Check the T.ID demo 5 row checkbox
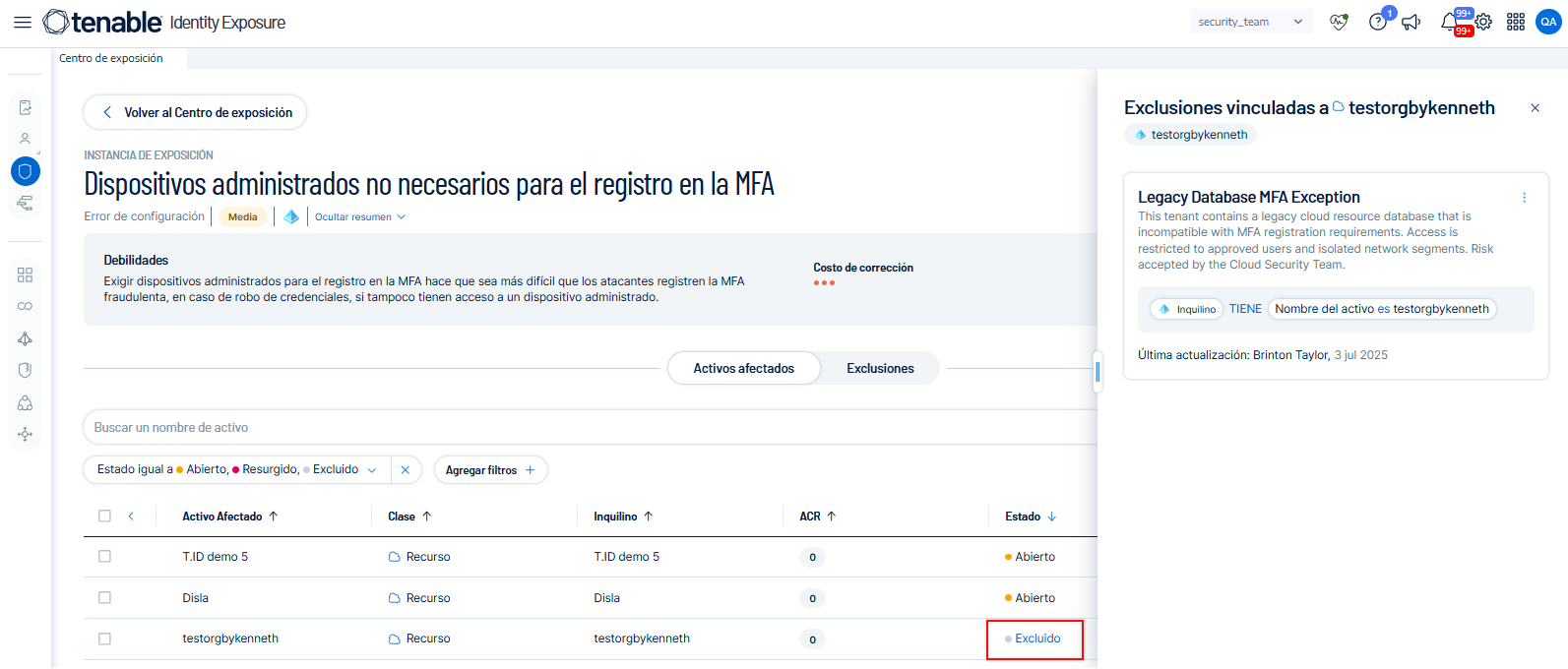This screenshot has height=669, width=1568. 105,557
